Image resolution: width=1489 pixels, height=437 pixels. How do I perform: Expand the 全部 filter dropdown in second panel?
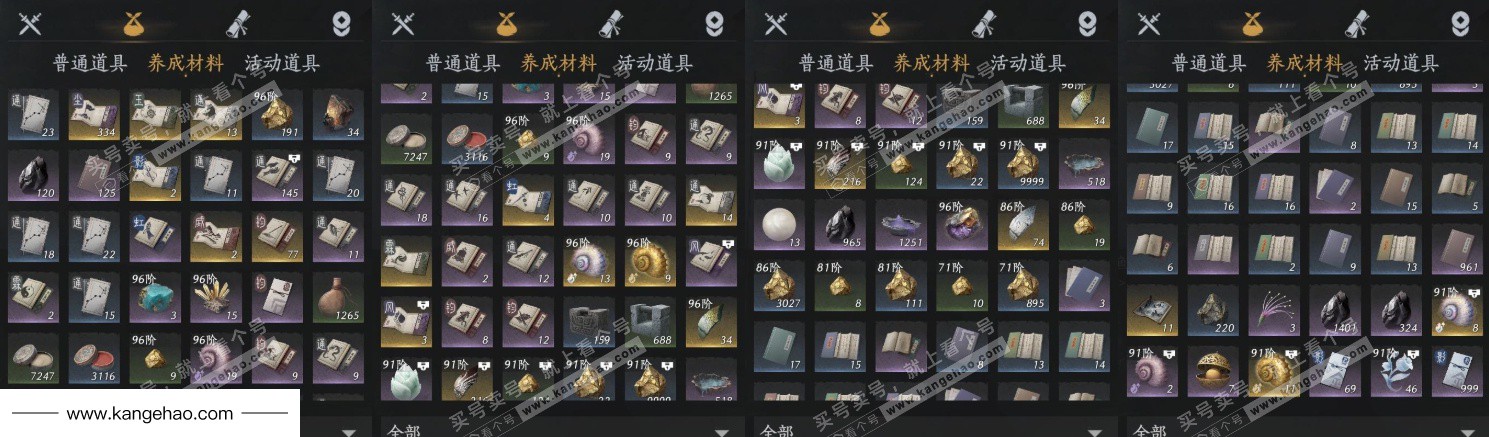tap(559, 430)
